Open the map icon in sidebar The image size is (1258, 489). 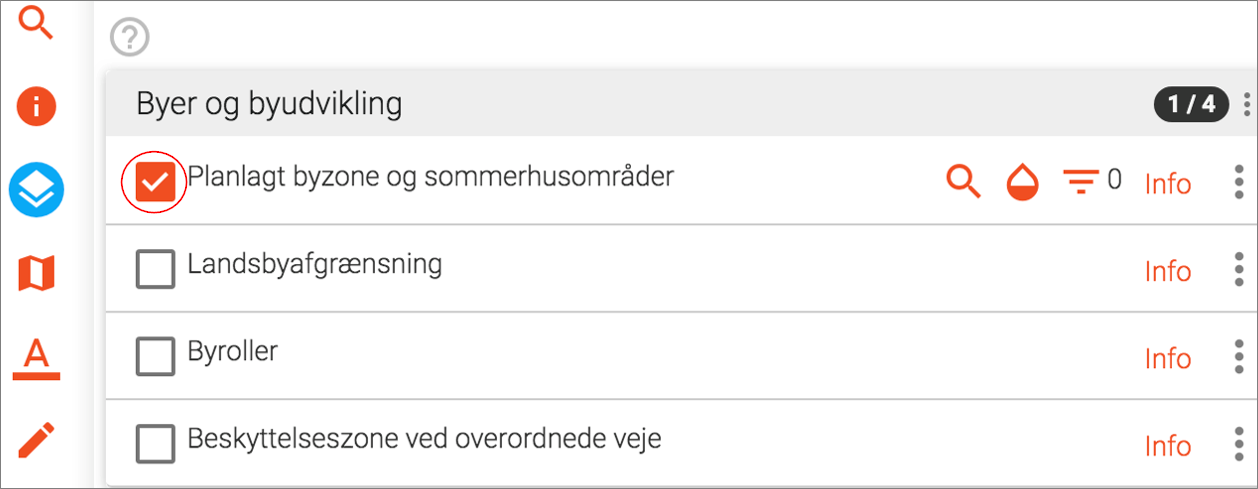click(37, 273)
